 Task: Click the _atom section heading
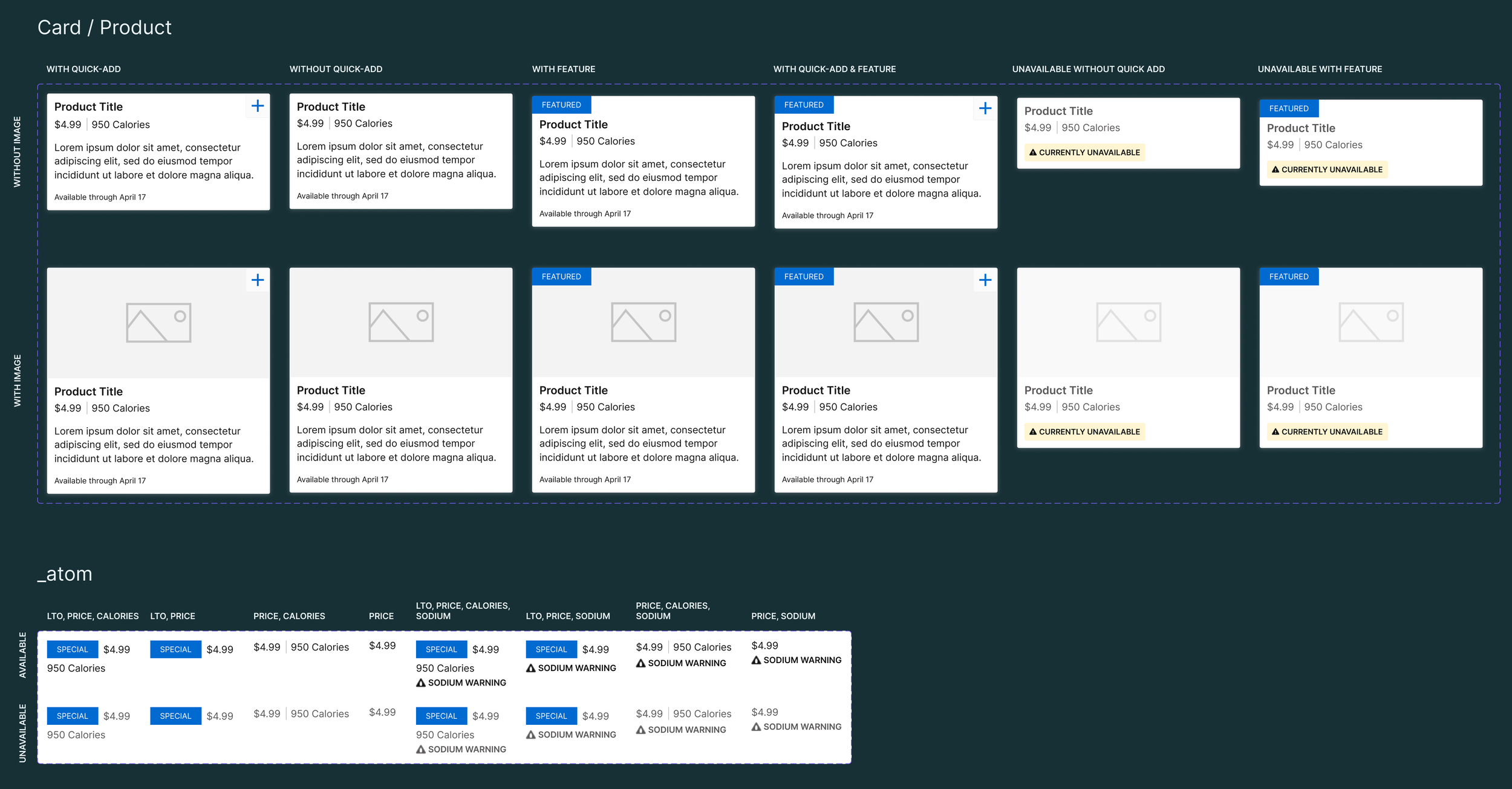coord(65,574)
